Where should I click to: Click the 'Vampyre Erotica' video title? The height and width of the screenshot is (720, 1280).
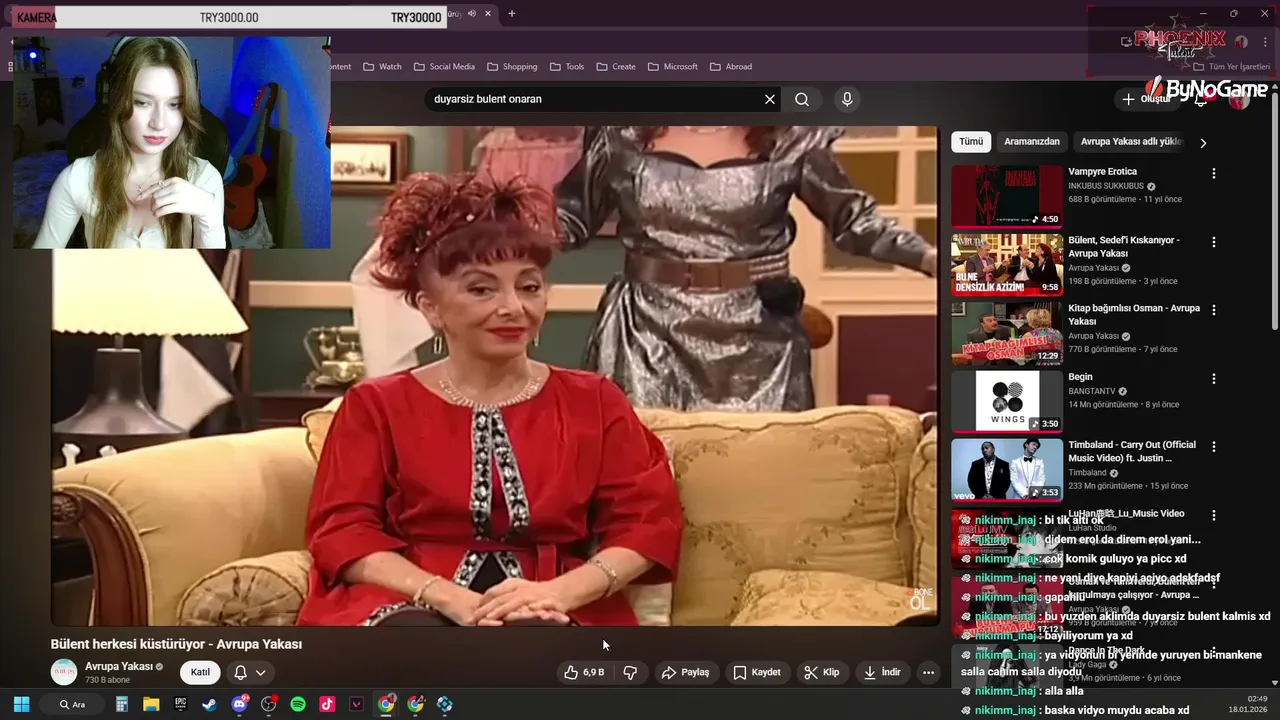coord(1102,171)
